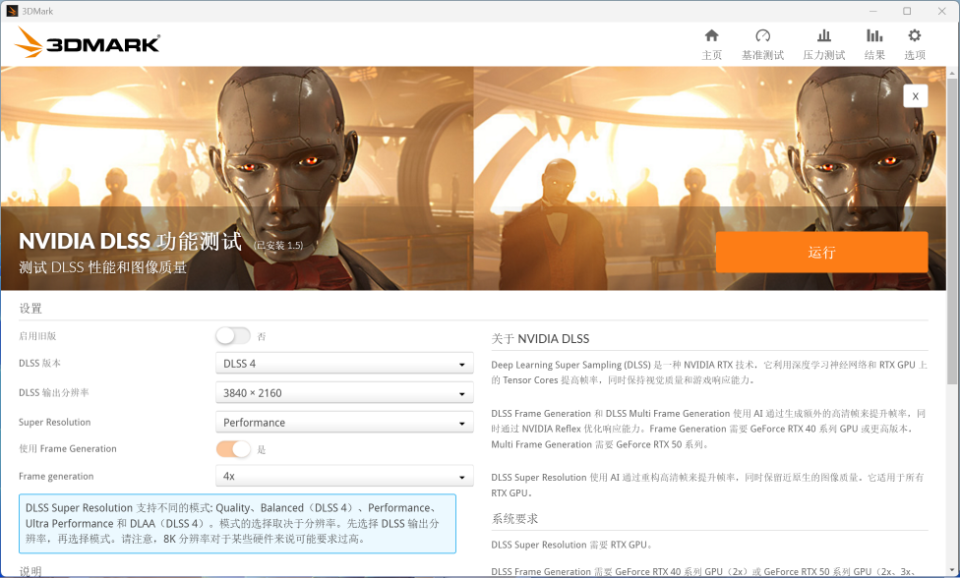Close the 3DMark window
The width and height of the screenshot is (960, 578).
942,11
